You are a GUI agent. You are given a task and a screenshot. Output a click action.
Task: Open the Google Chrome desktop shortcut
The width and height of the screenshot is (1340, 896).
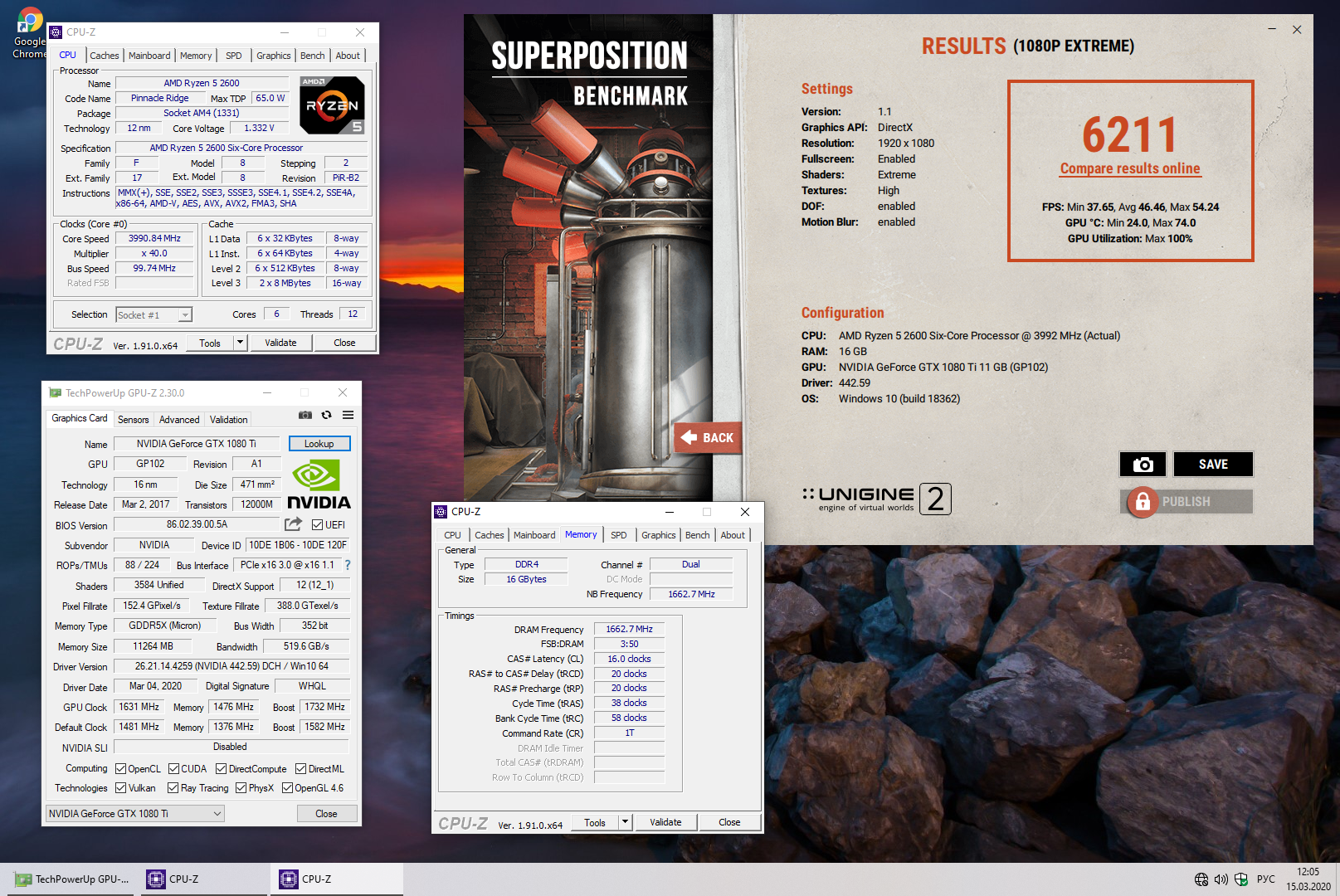(29, 33)
